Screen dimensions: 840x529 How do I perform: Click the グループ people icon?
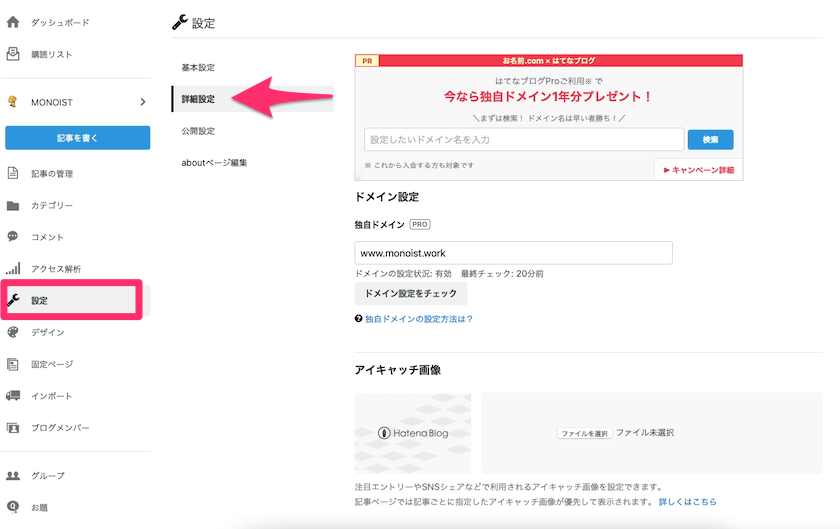pyautogui.click(x=13, y=475)
